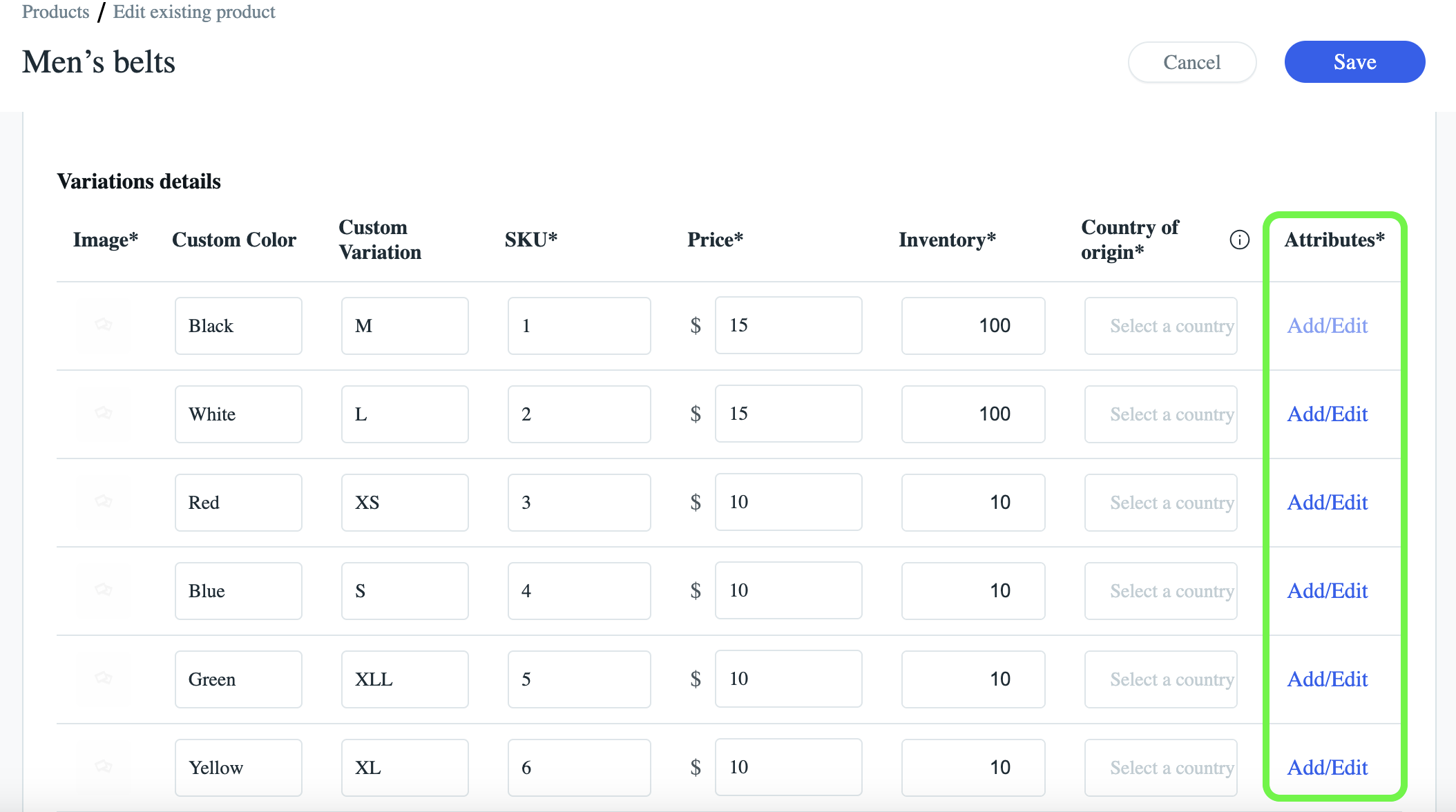
Task: Click the image icon beside Blue variation
Action: click(104, 590)
